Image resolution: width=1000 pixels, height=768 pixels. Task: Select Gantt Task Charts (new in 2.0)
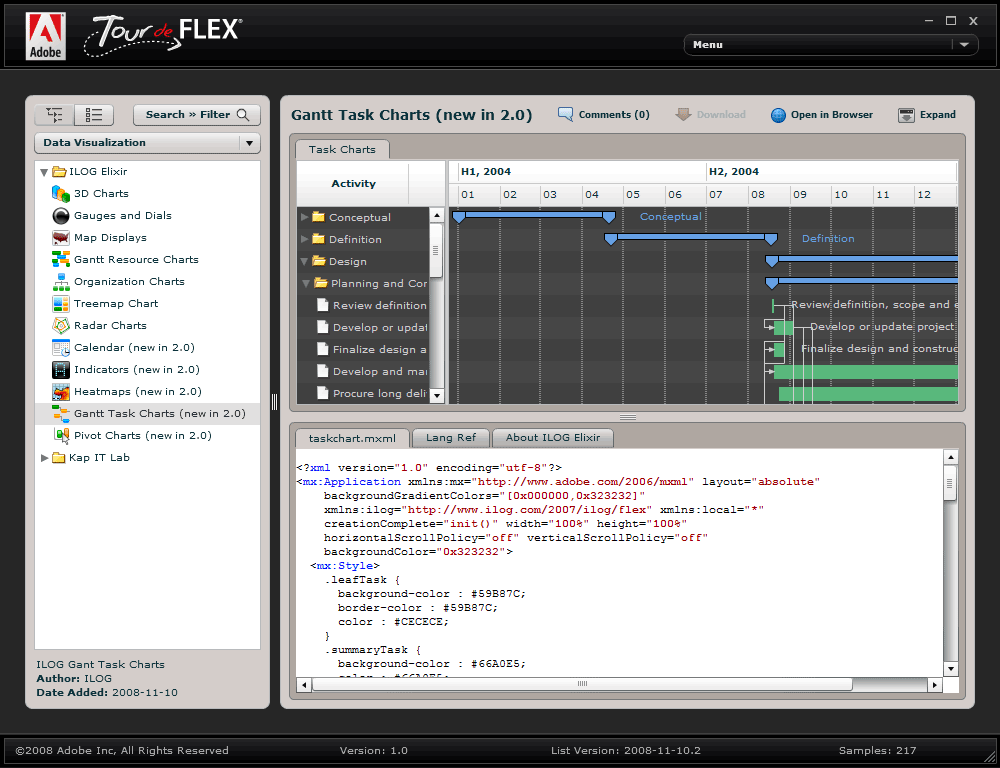click(x=147, y=413)
